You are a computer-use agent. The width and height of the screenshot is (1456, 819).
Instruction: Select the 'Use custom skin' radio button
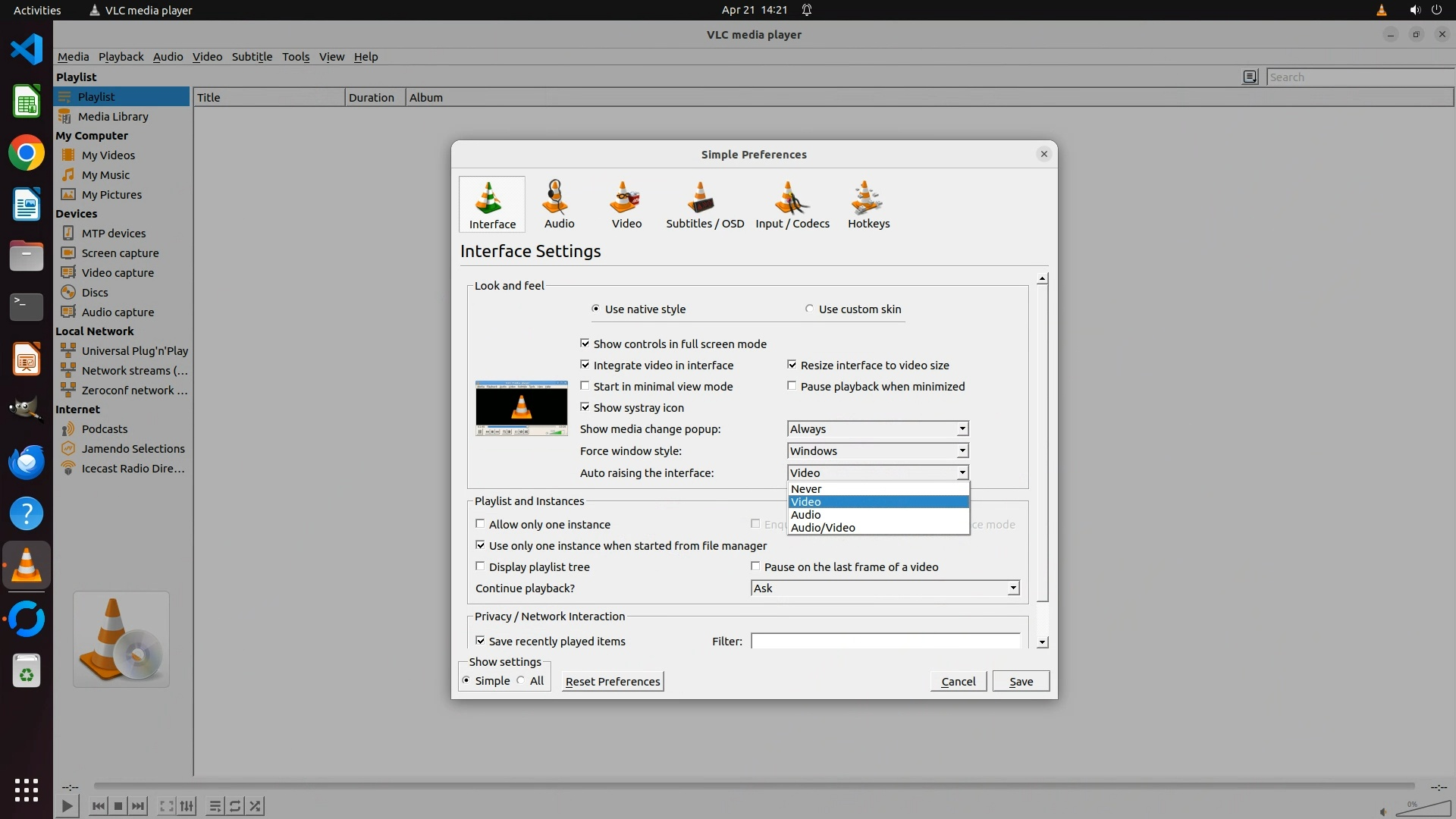coord(809,309)
